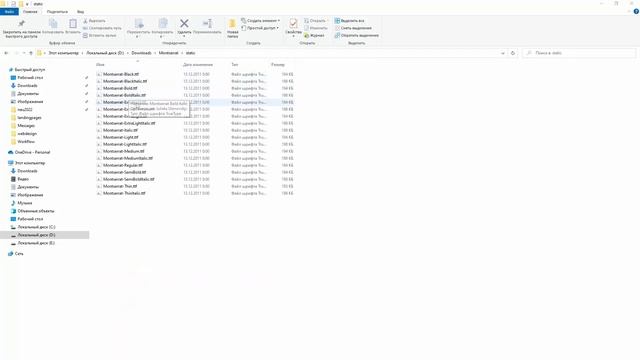Image resolution: width=640 pixels, height=360 pixels.
Task: Select file Montserrat-Bold.ttf
Action: [120, 88]
